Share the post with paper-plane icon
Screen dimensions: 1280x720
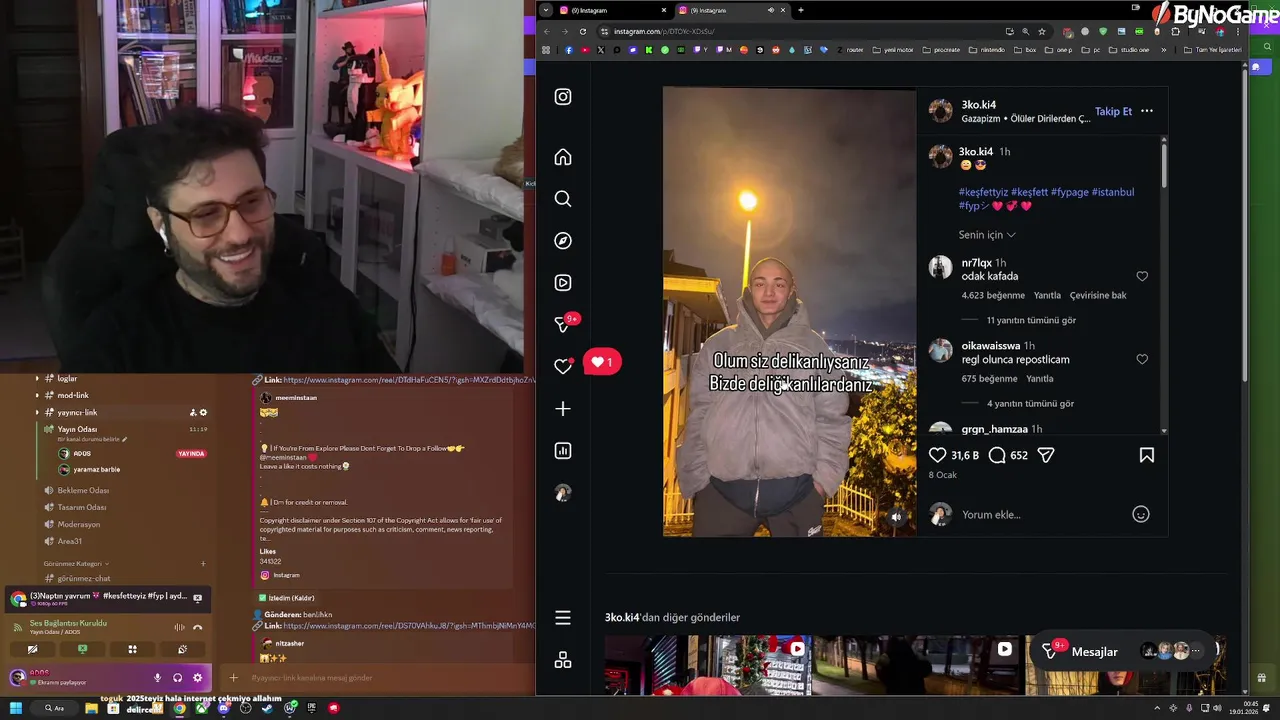point(1046,455)
